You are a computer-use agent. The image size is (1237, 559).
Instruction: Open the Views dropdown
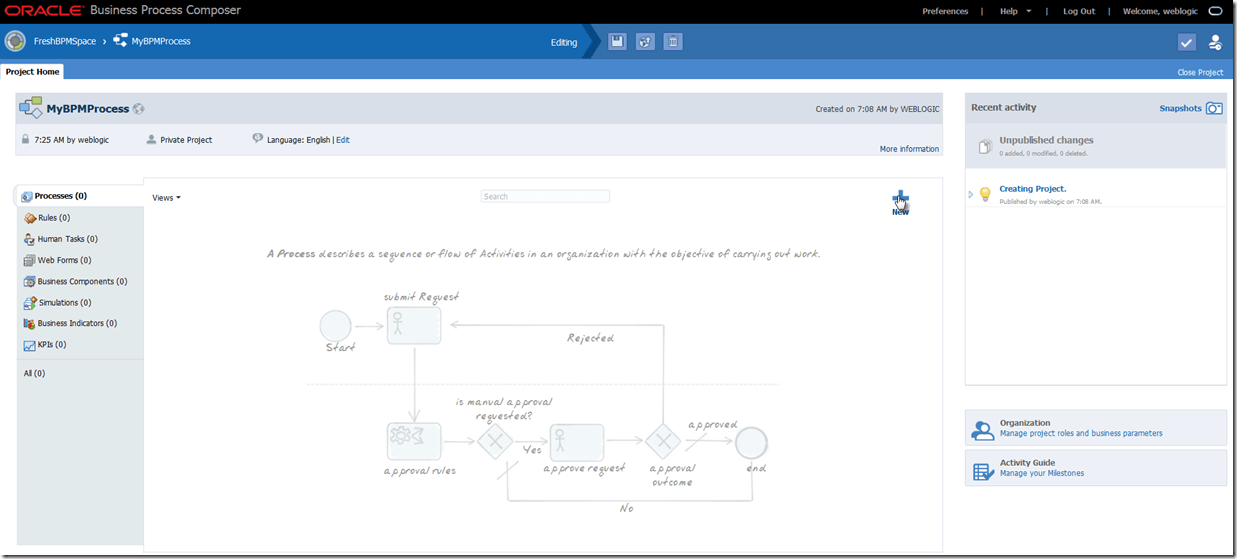(x=166, y=198)
